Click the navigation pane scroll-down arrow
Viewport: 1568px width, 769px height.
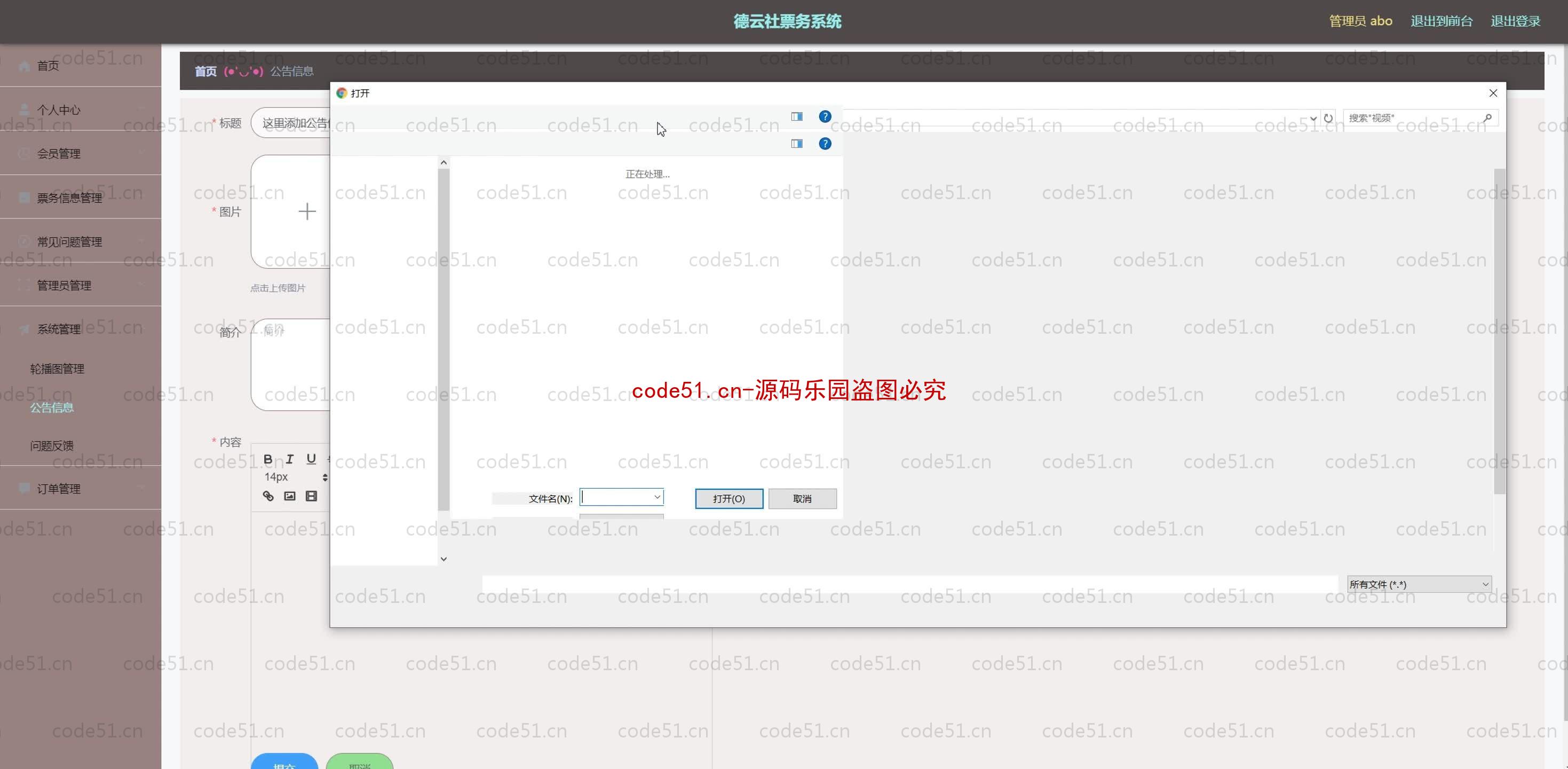[444, 559]
